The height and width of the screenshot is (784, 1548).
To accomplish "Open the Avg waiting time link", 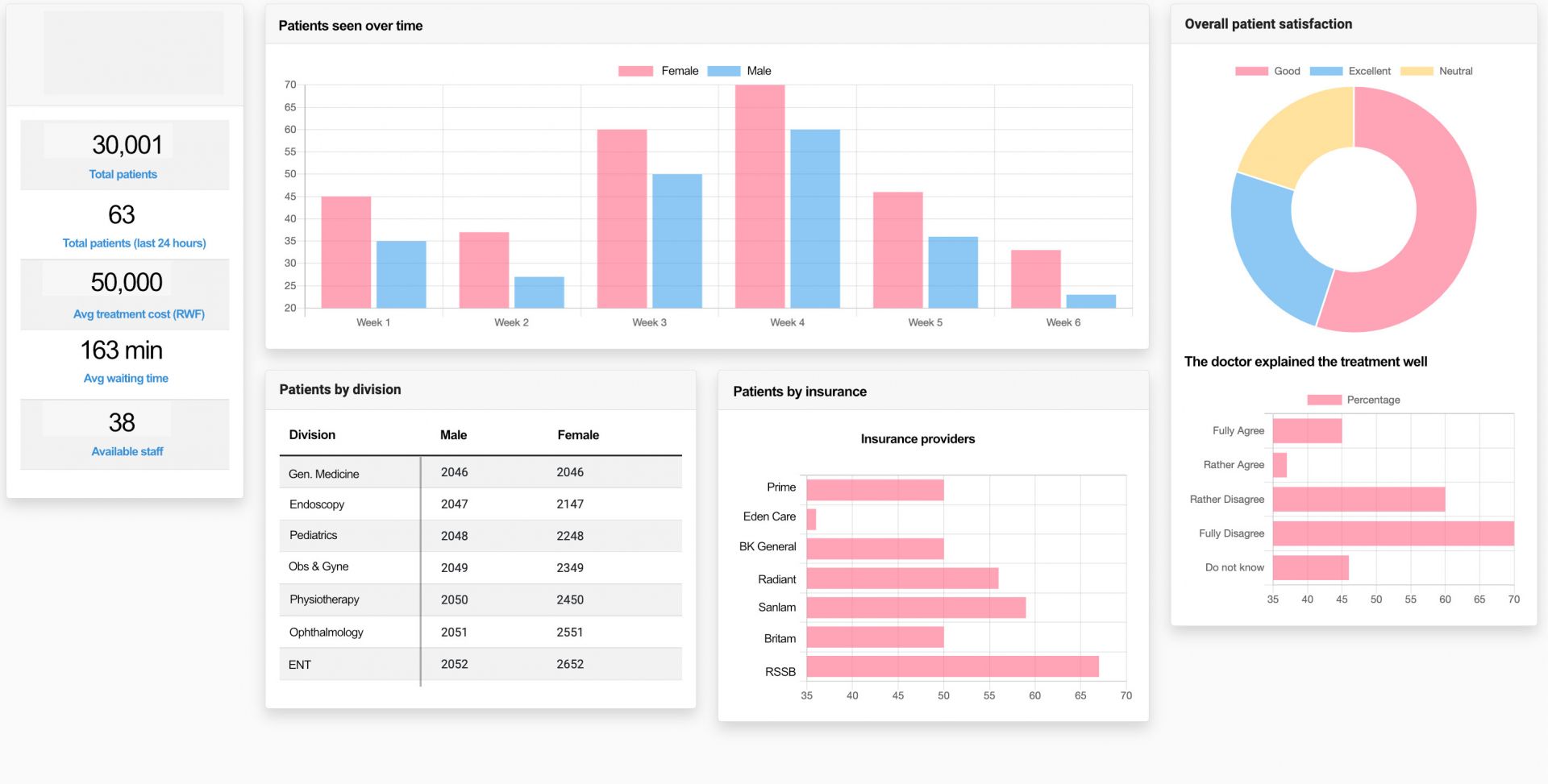I will click(x=126, y=379).
